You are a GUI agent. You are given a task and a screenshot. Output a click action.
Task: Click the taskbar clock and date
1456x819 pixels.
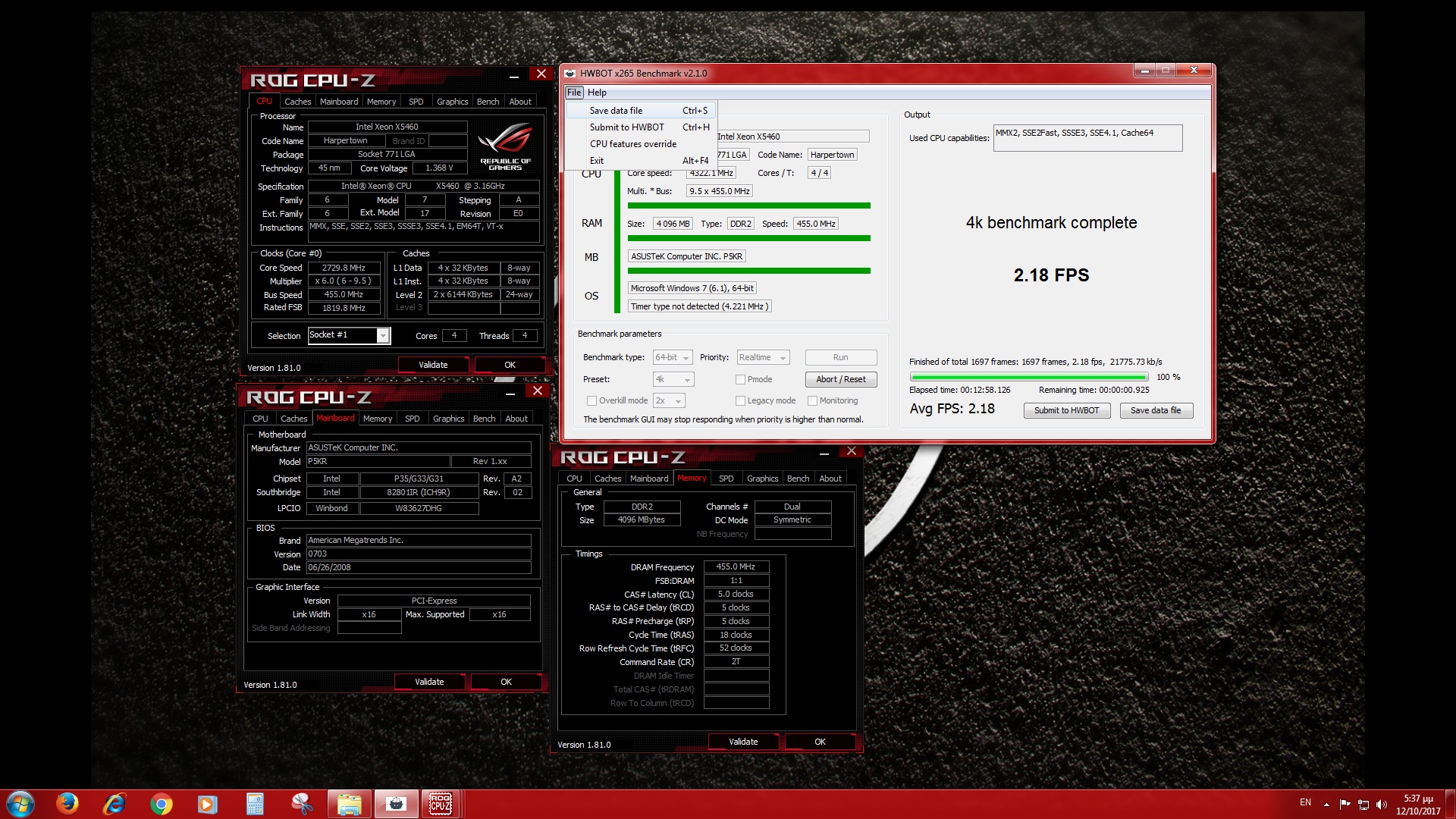pos(1417,805)
